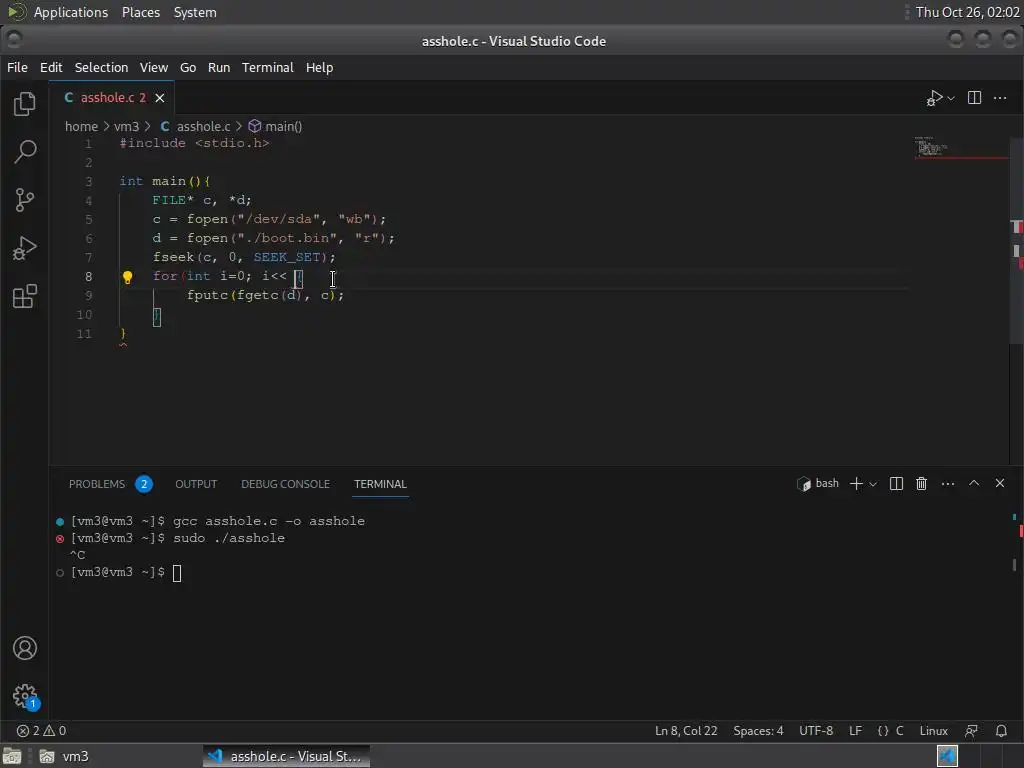Click 'Spaces: 4' indentation setting
1024x768 pixels.
click(758, 731)
